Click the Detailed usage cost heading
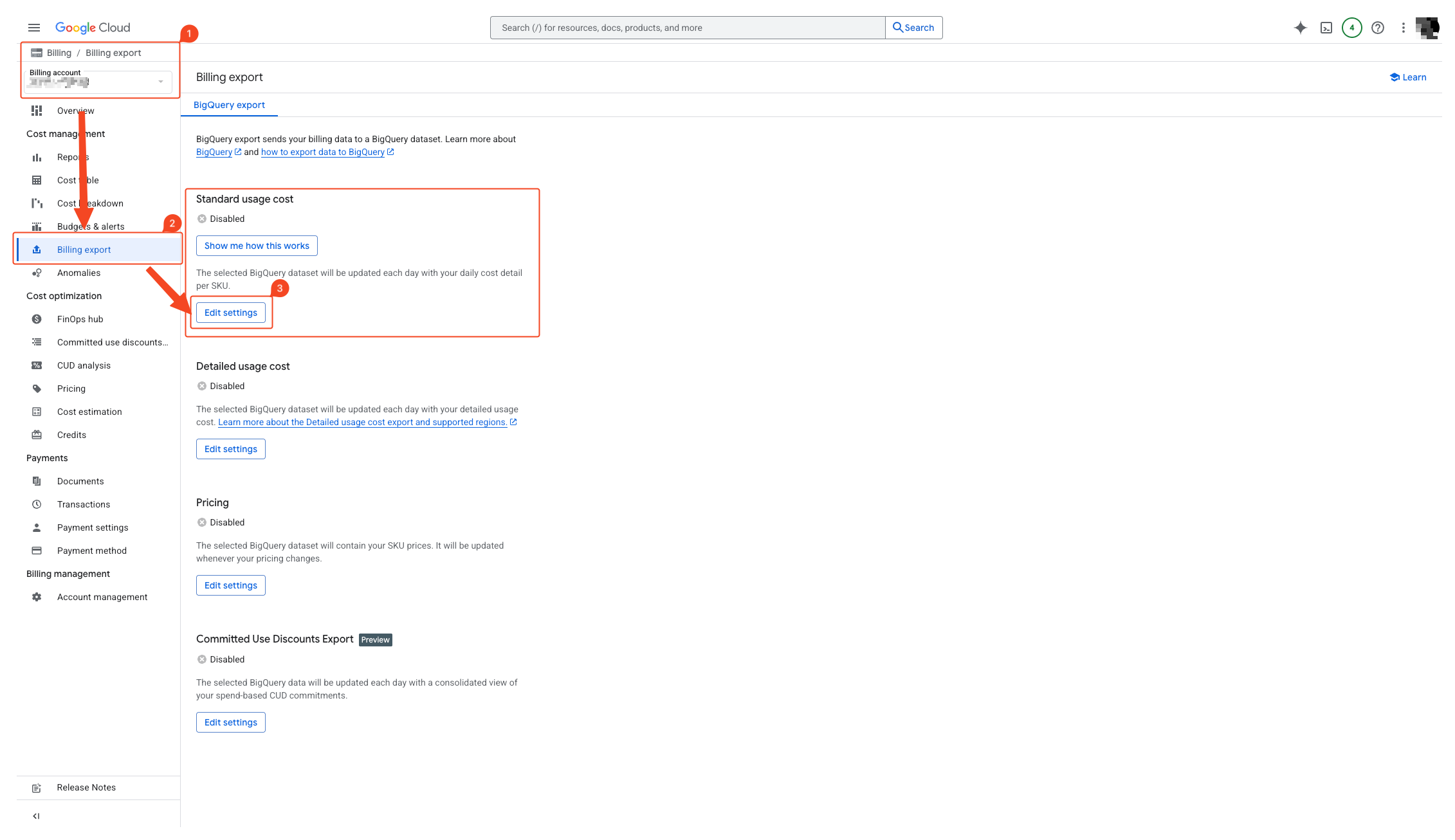Screen dimensions: 1455x840 click(x=243, y=366)
